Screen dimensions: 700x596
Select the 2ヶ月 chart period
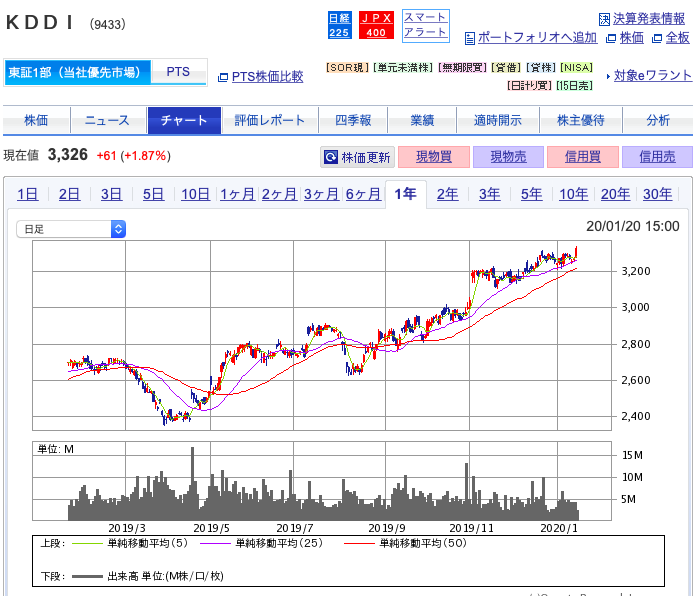coord(279,195)
